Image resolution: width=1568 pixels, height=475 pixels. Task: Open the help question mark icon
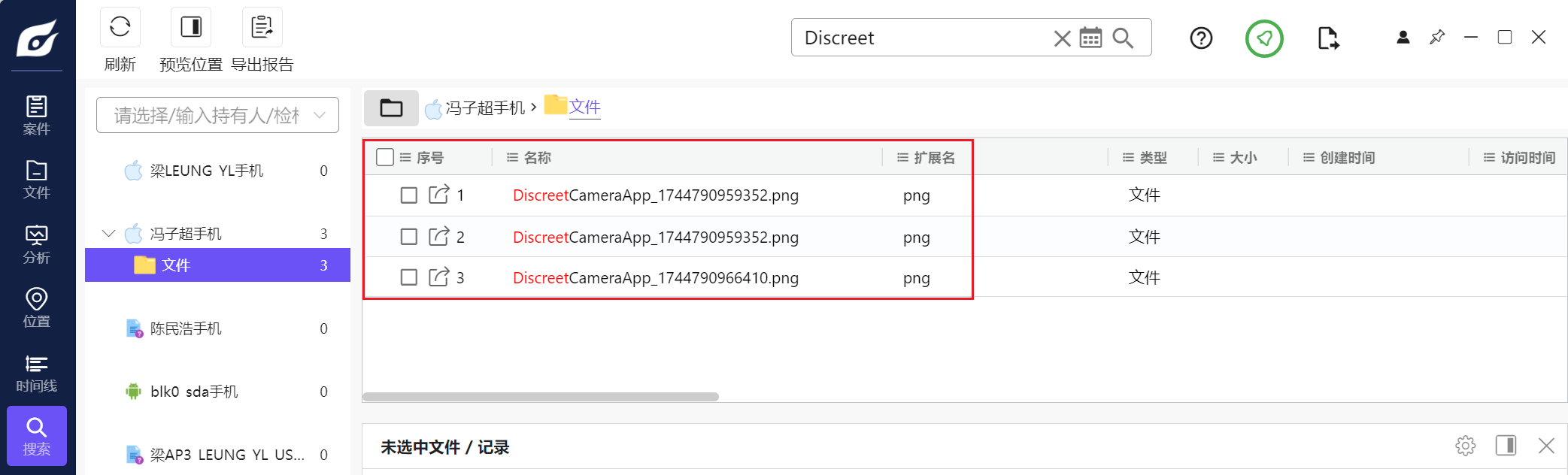[1201, 38]
